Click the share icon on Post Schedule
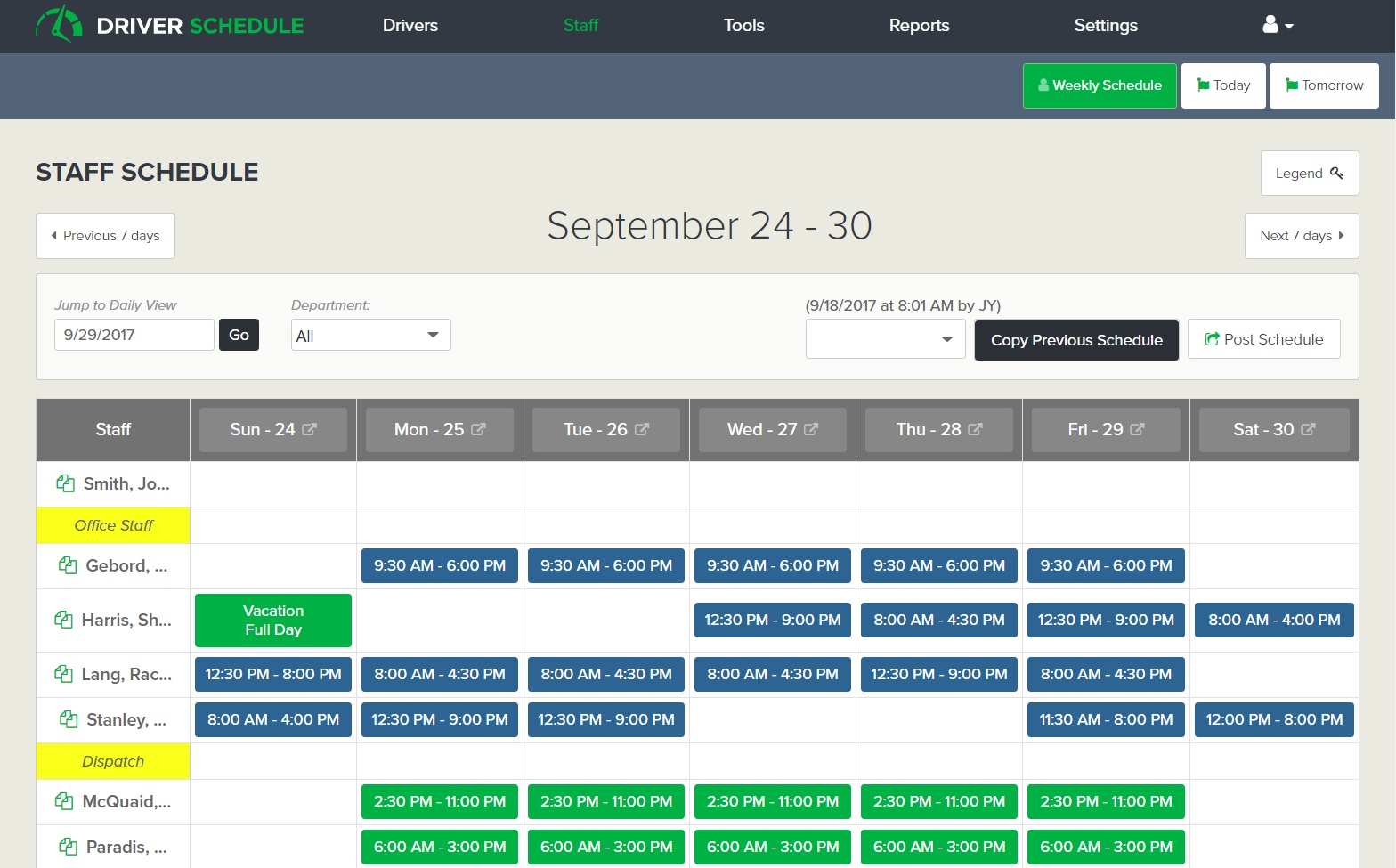Image resolution: width=1396 pixels, height=868 pixels. pyautogui.click(x=1212, y=339)
